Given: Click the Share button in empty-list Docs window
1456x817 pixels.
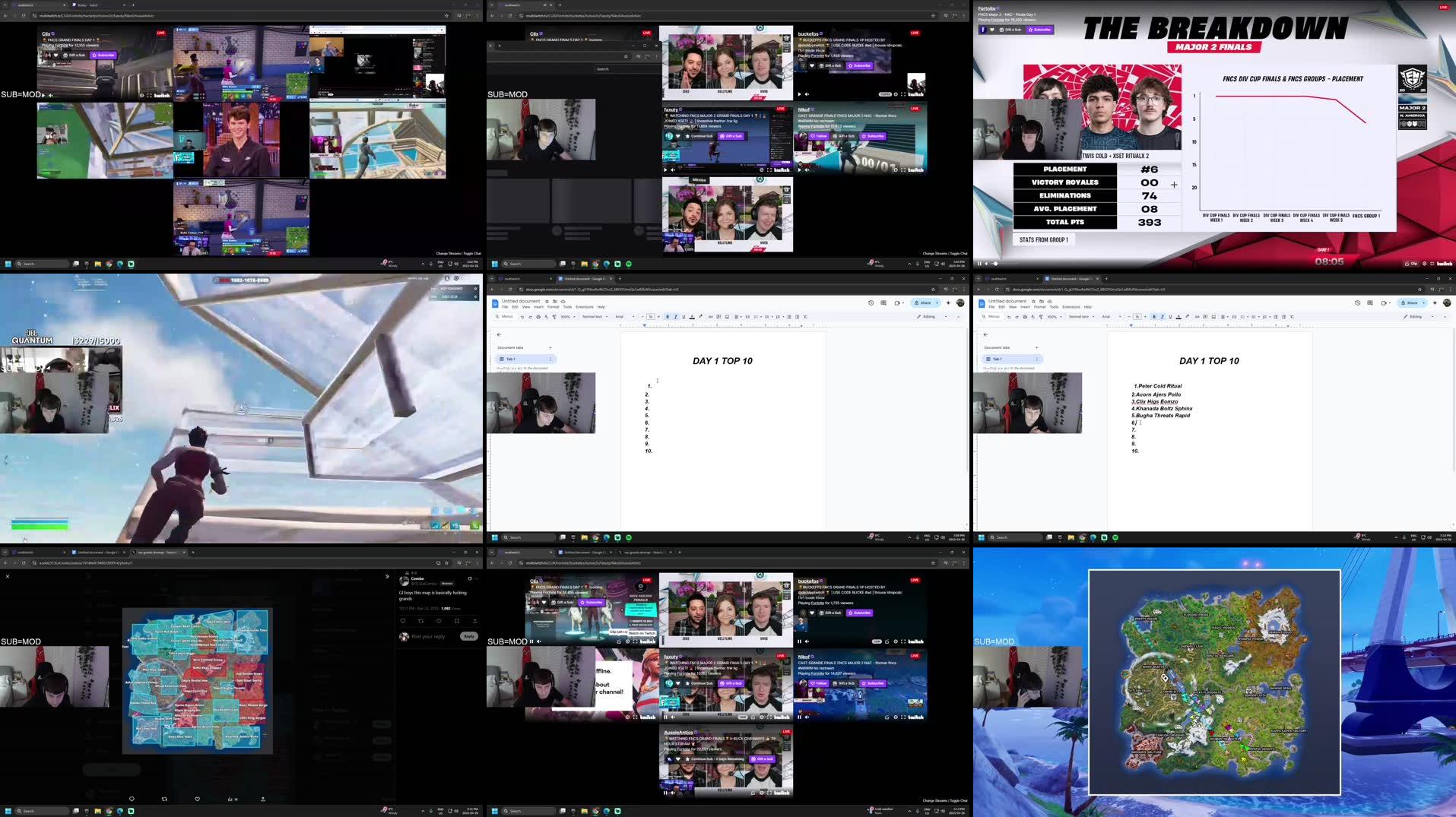Looking at the screenshot, I should 924,302.
